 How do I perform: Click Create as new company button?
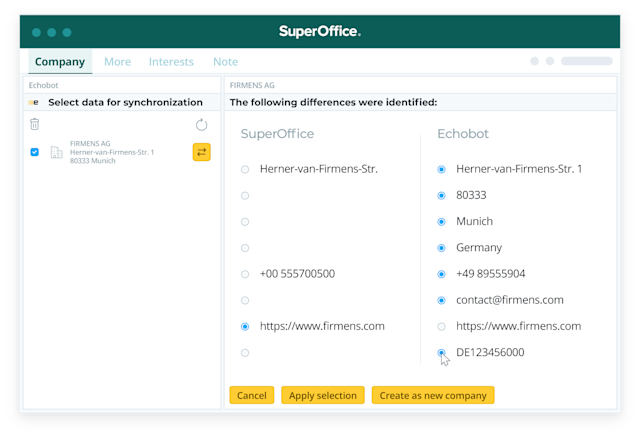point(433,395)
